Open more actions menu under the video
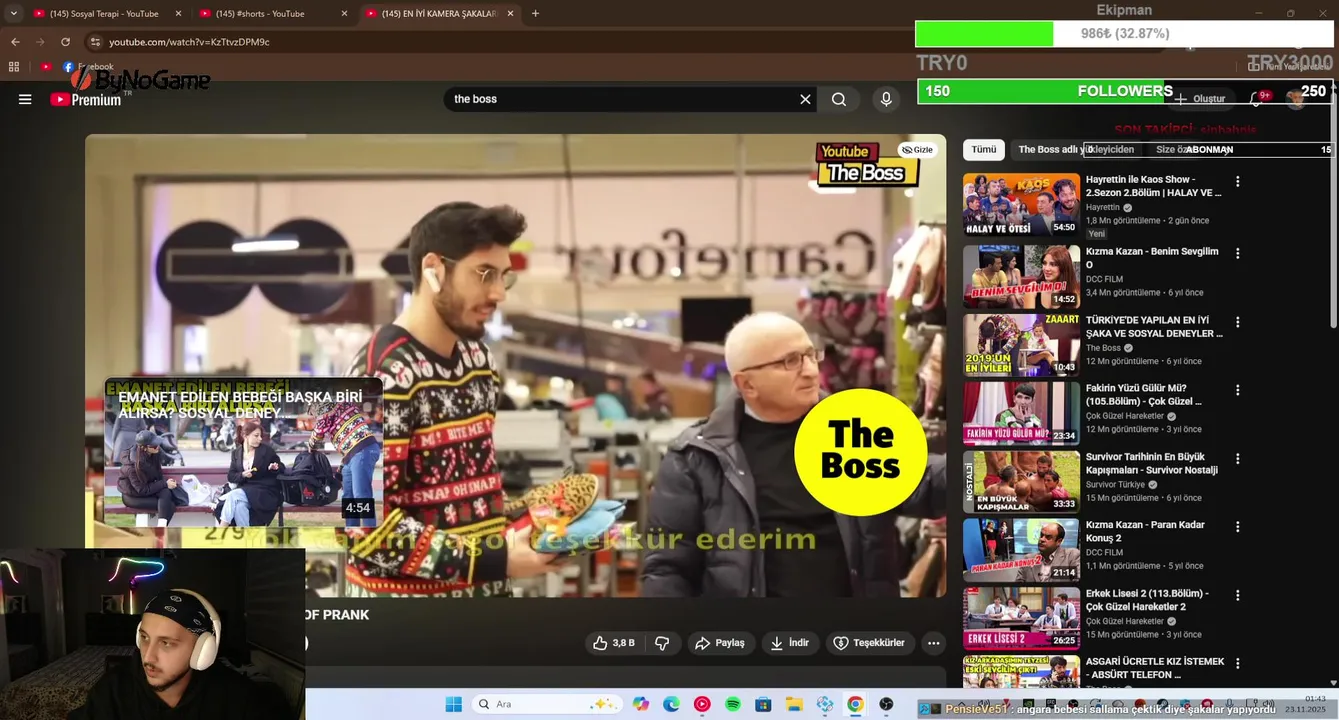This screenshot has width=1339, height=720. click(x=933, y=643)
